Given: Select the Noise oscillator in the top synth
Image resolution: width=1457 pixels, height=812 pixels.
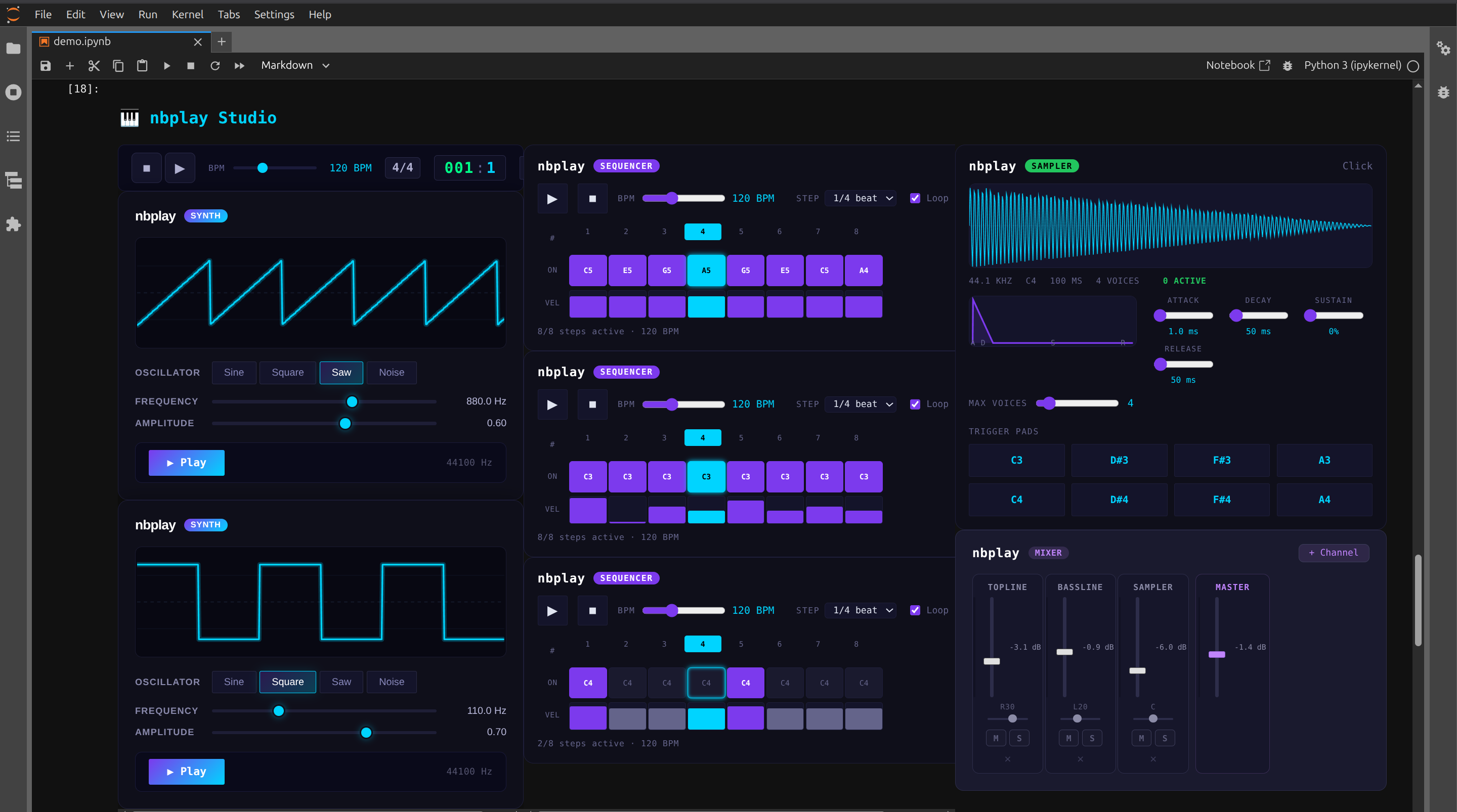Looking at the screenshot, I should (x=392, y=372).
